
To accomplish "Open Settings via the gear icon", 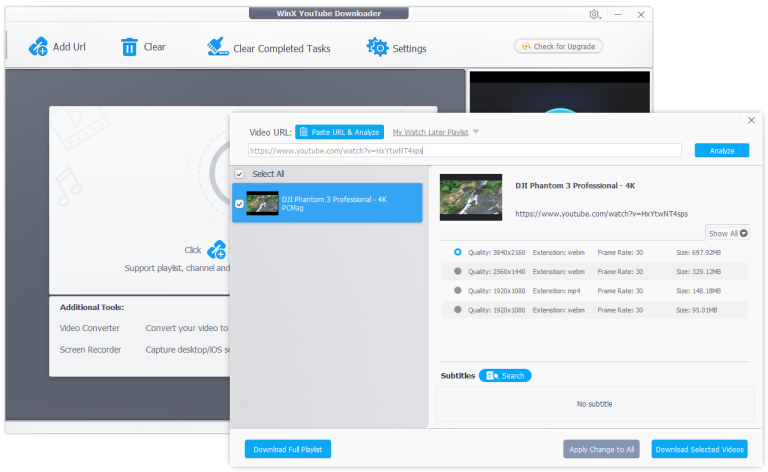I will [377, 47].
